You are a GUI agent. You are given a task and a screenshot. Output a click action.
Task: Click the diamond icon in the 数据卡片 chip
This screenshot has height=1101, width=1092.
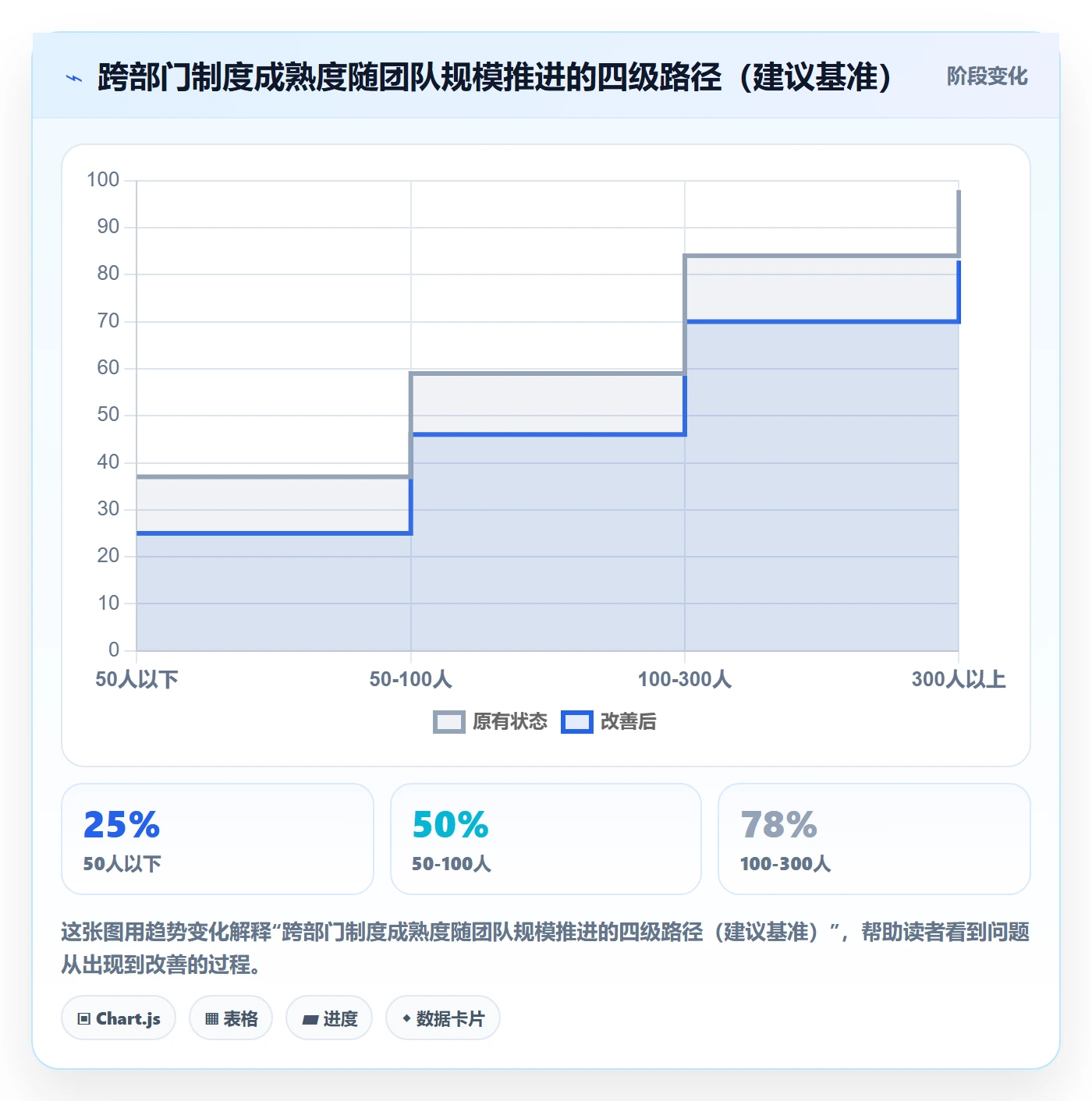[x=406, y=1018]
